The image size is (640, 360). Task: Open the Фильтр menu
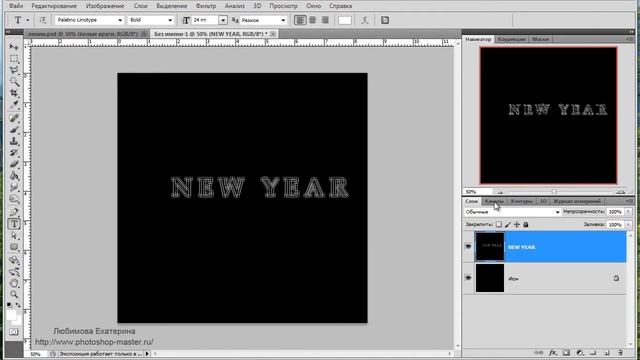tap(206, 6)
